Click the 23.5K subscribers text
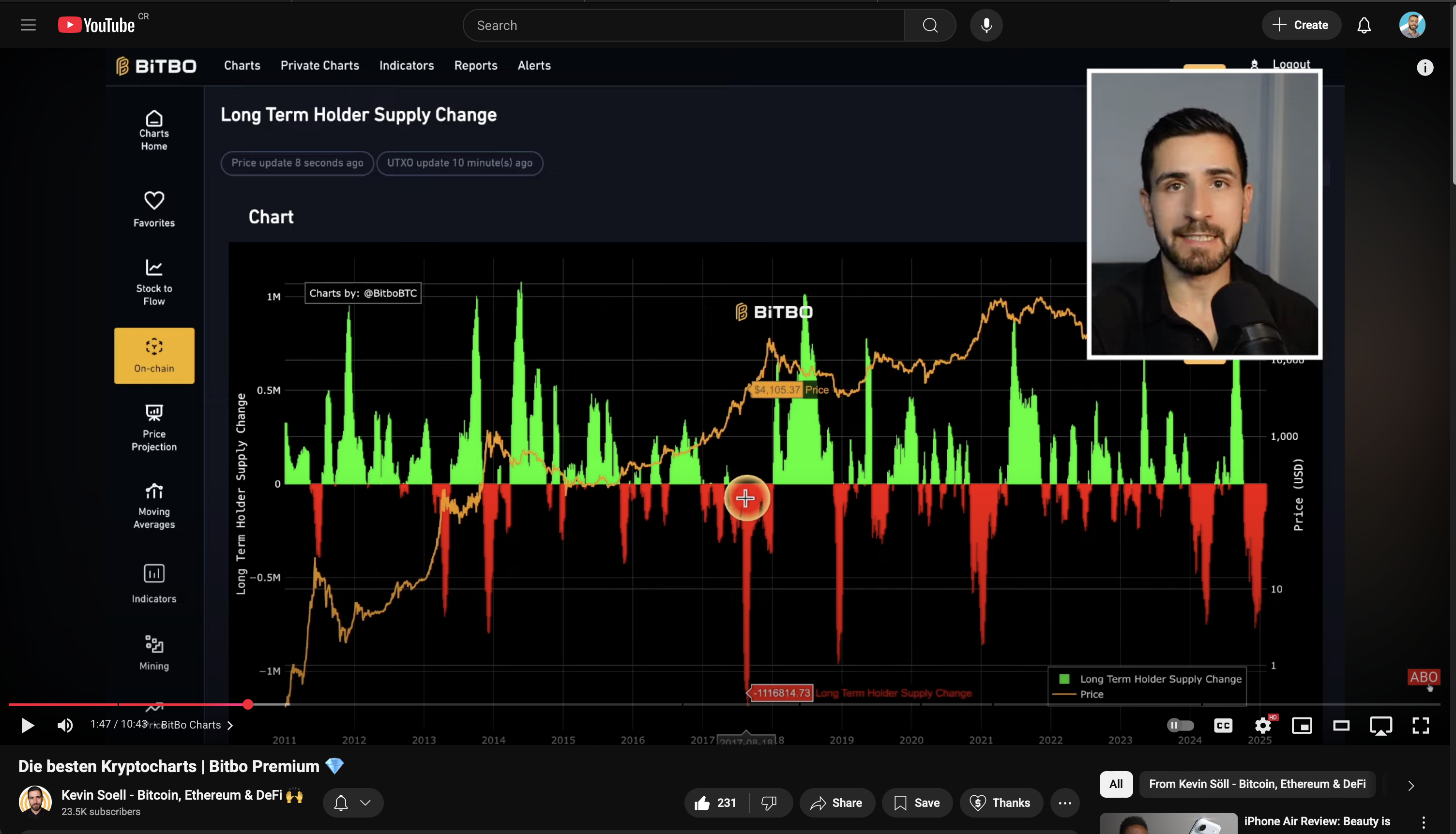The image size is (1456, 834). (x=100, y=812)
